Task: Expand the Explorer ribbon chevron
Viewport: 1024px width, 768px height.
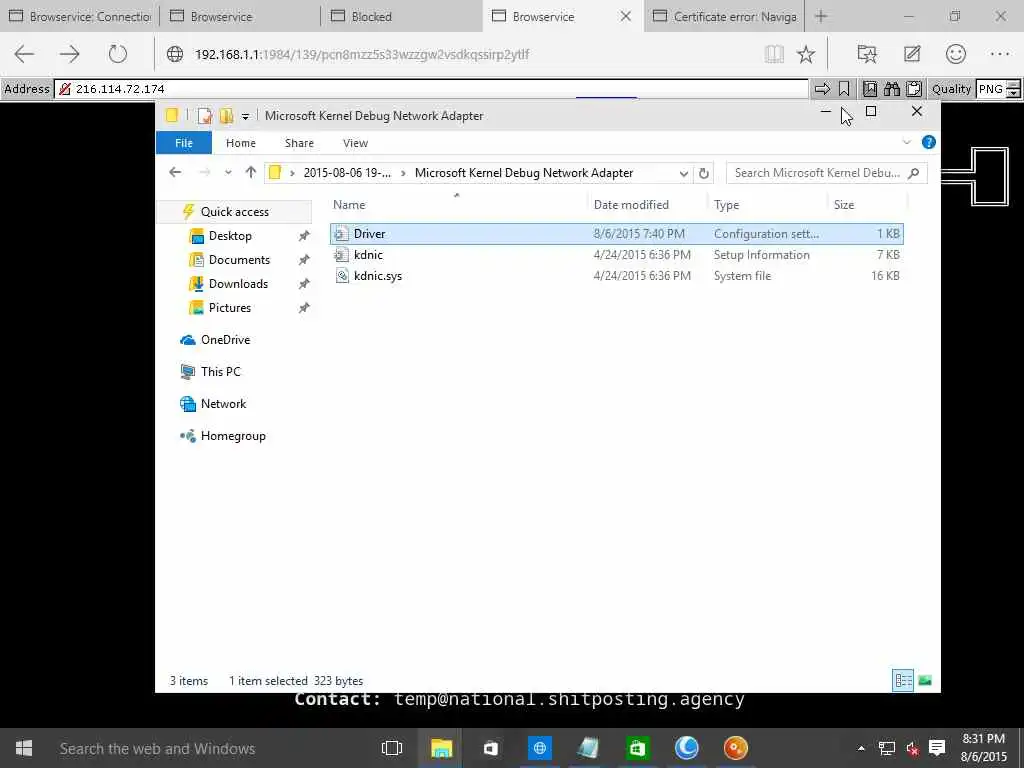Action: click(906, 142)
